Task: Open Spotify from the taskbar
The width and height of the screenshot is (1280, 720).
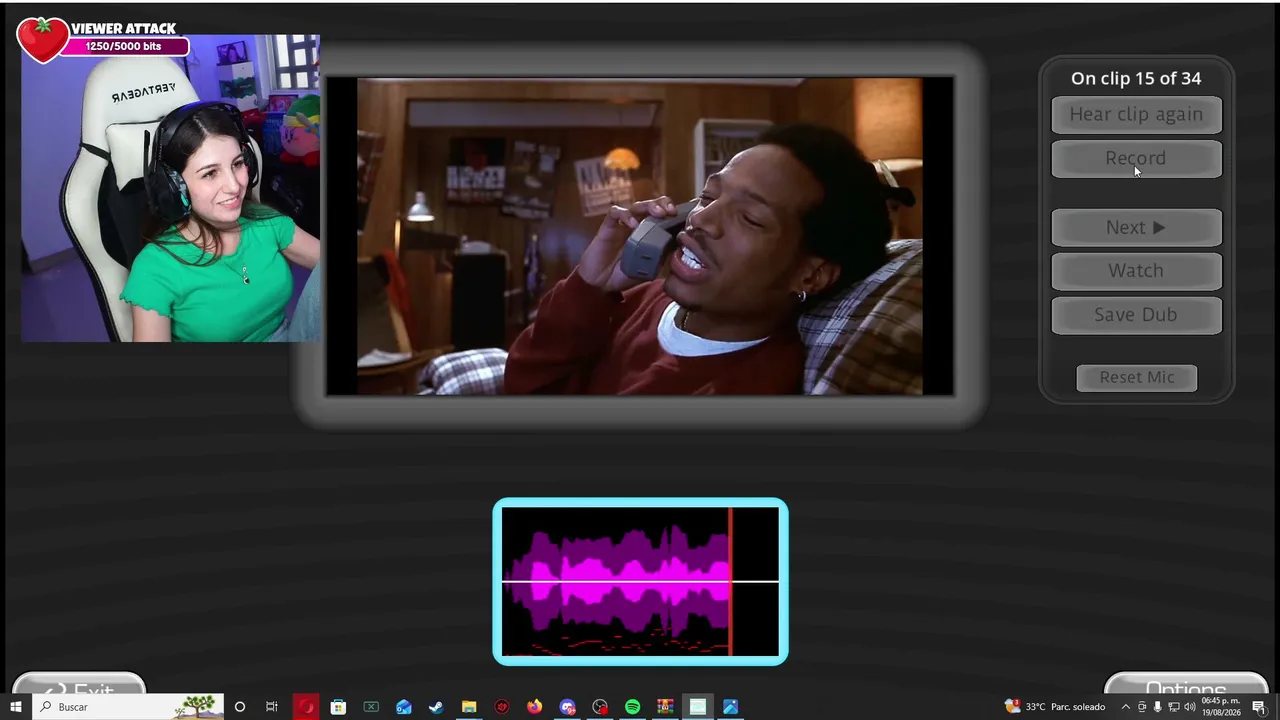Action: (x=633, y=707)
